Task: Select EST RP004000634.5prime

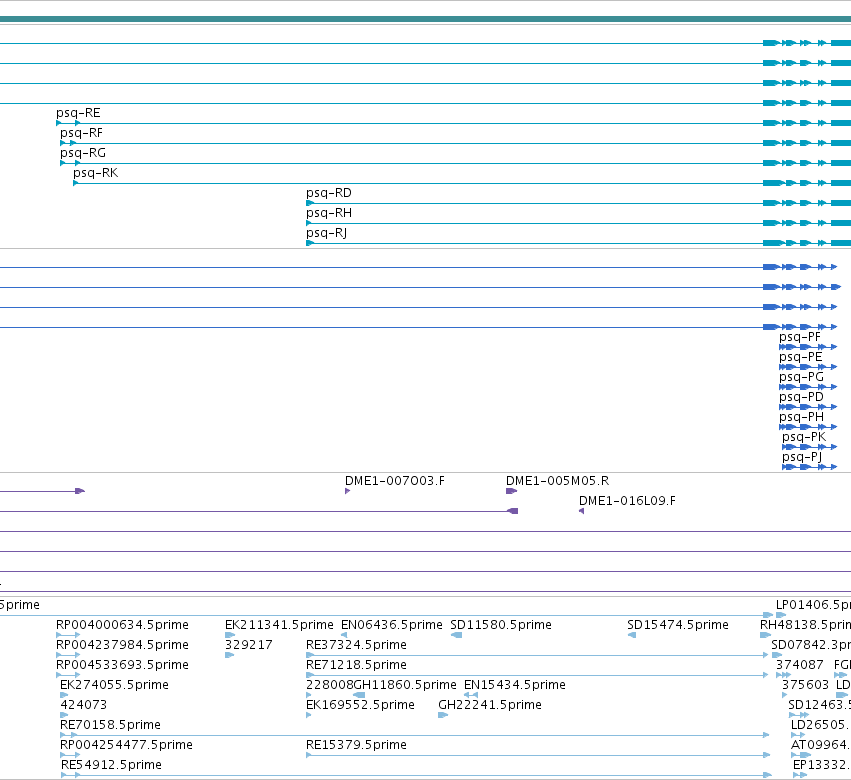Action: [123, 625]
